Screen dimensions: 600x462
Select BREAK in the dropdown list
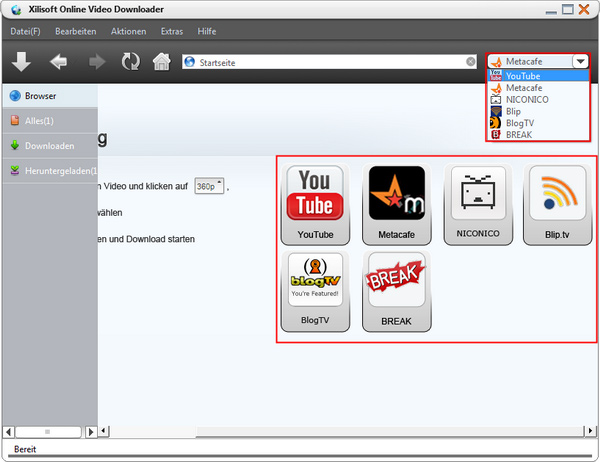click(538, 135)
